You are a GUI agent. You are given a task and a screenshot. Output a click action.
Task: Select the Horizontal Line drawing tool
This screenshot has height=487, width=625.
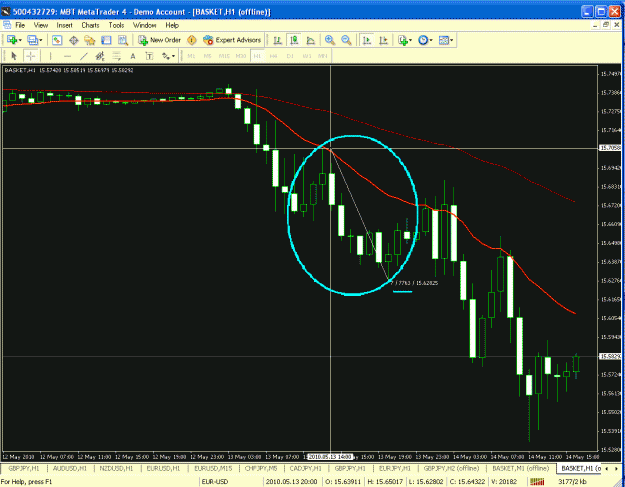pos(67,56)
